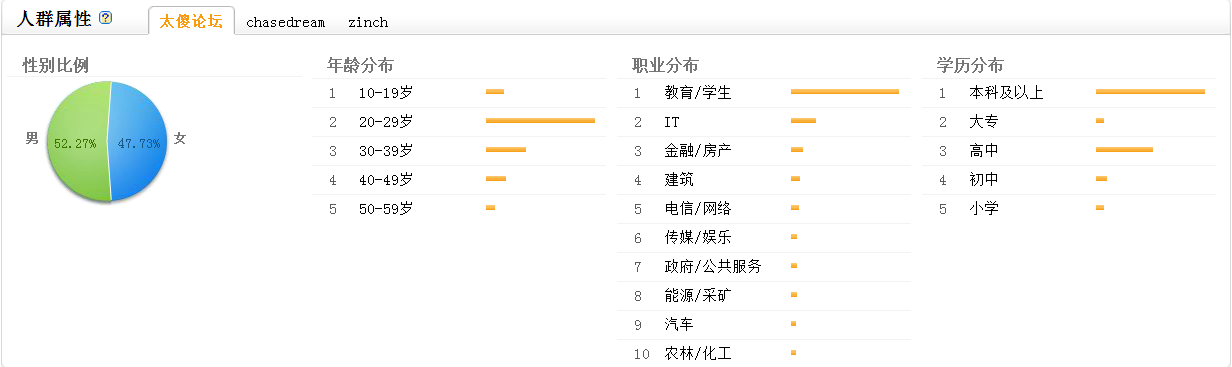Click the 金融/房产 occupation label
This screenshot has height=367, width=1232.
pyautogui.click(x=698, y=151)
